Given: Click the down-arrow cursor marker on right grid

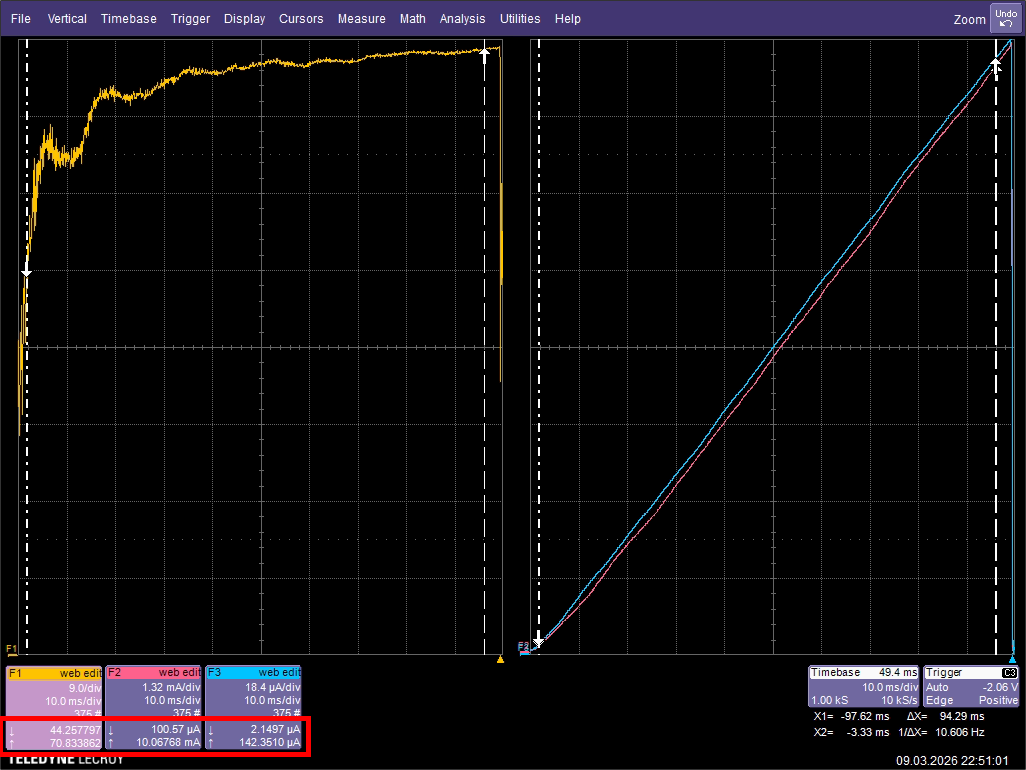Looking at the screenshot, I should point(538,639).
